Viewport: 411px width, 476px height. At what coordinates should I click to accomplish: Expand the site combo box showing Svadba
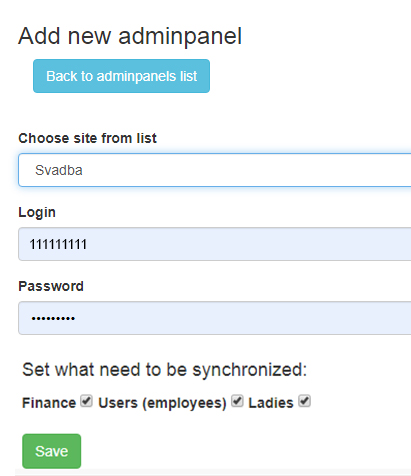[x=215, y=170]
